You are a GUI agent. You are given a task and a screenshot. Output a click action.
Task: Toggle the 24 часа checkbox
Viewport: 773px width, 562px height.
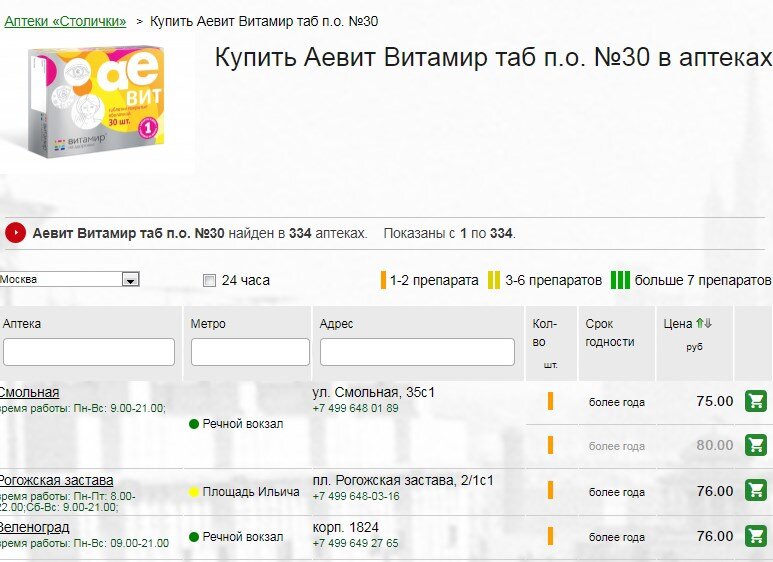coord(210,281)
